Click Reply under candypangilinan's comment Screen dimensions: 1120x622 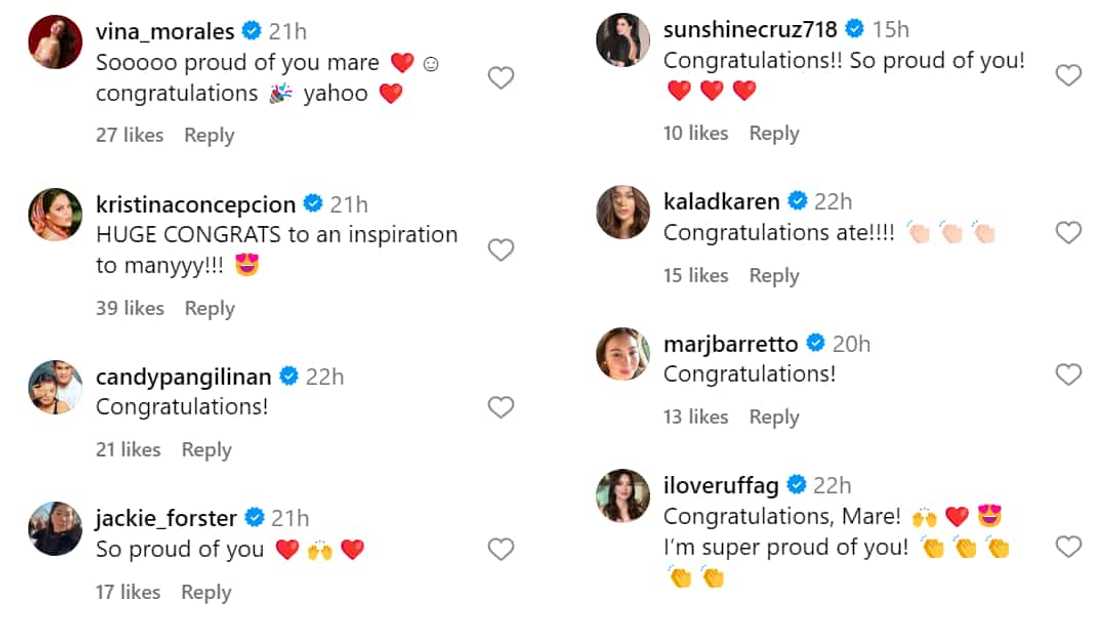pos(206,450)
